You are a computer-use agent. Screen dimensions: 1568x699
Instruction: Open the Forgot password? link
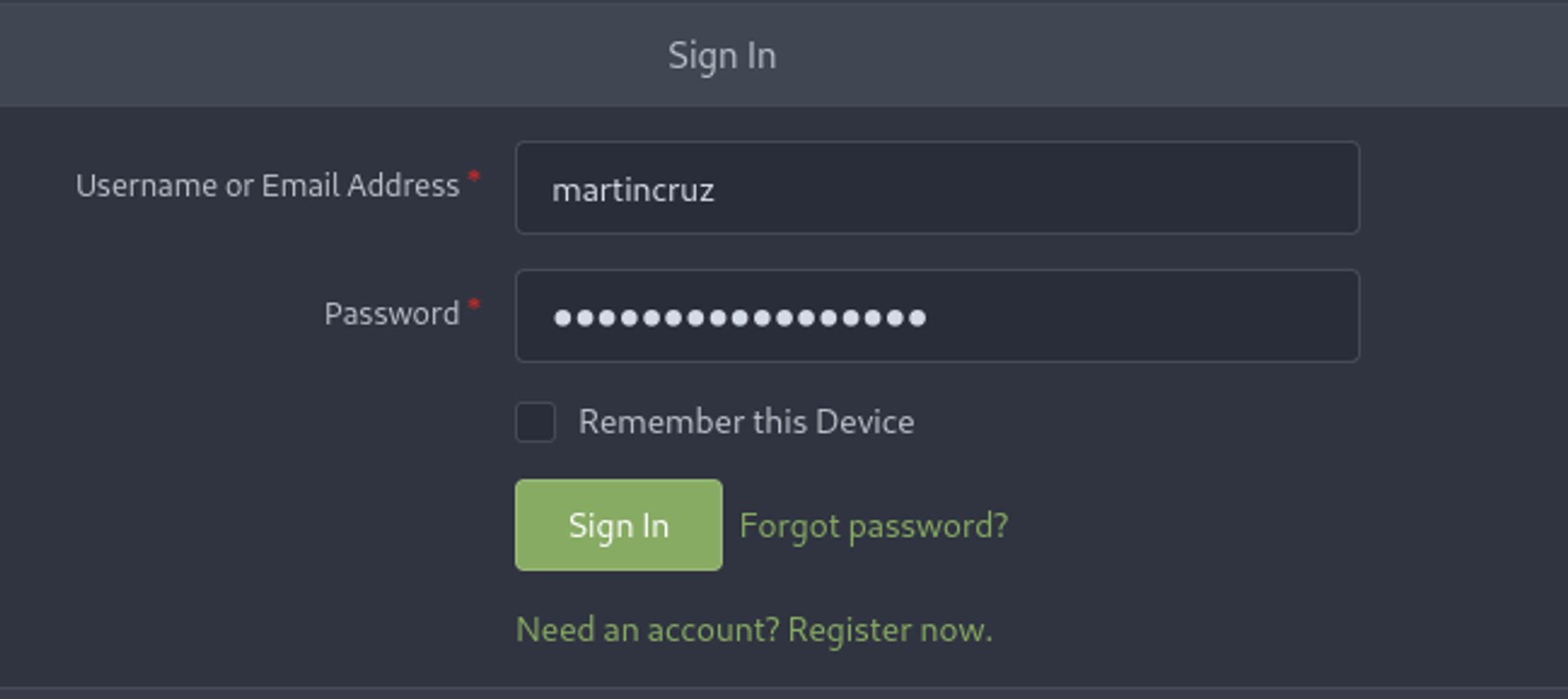point(873,526)
